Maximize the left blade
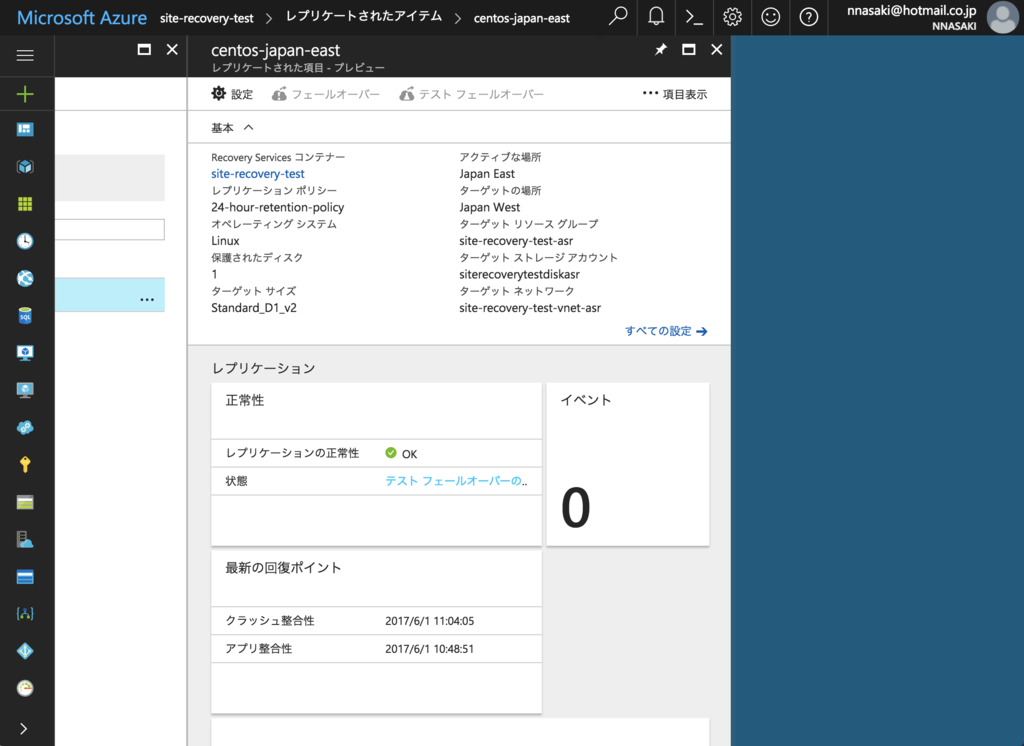Screen dimensions: 1024x746 (x=144, y=50)
